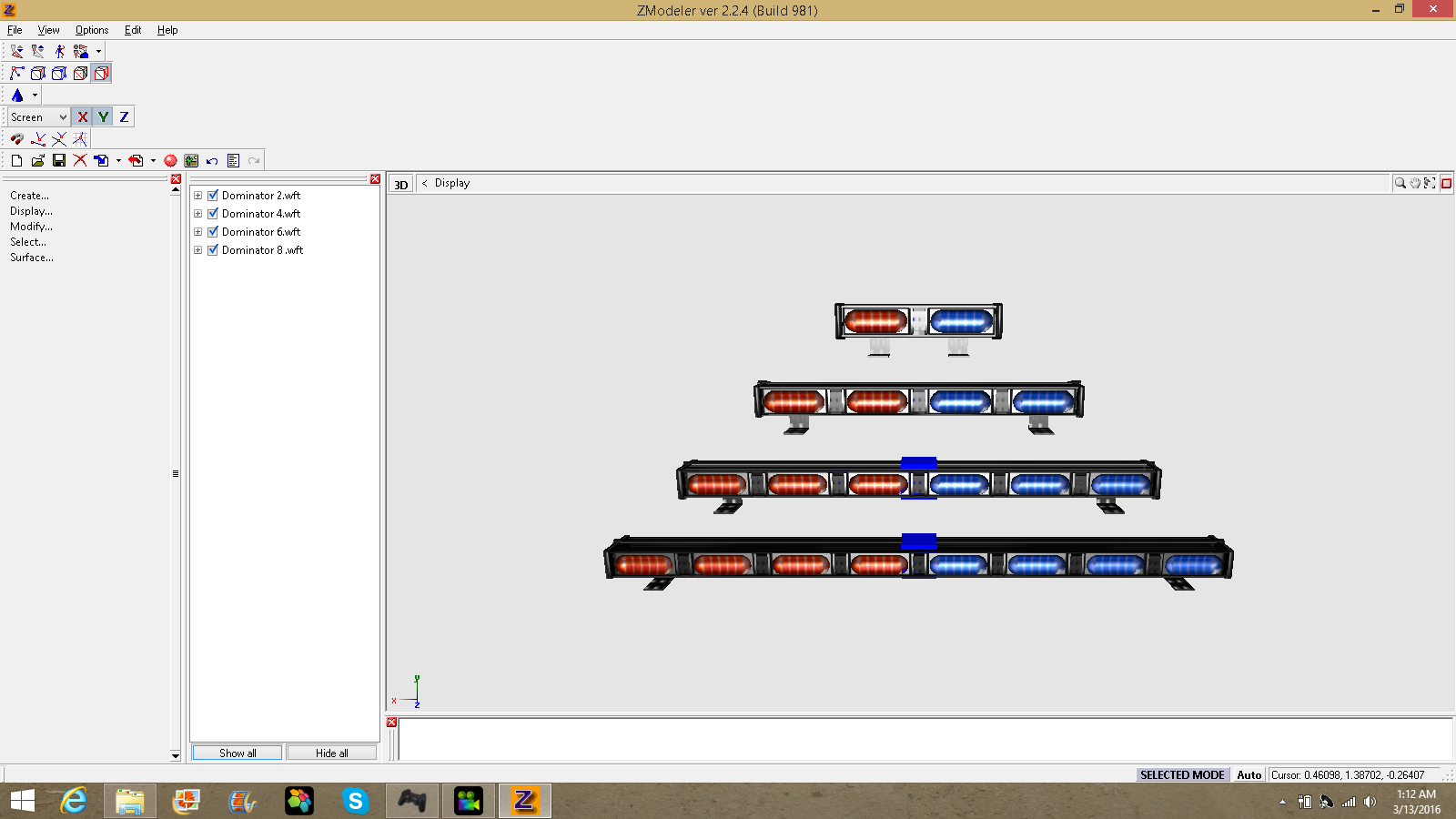
Task: Open the materials editor red sphere icon
Action: click(x=170, y=160)
